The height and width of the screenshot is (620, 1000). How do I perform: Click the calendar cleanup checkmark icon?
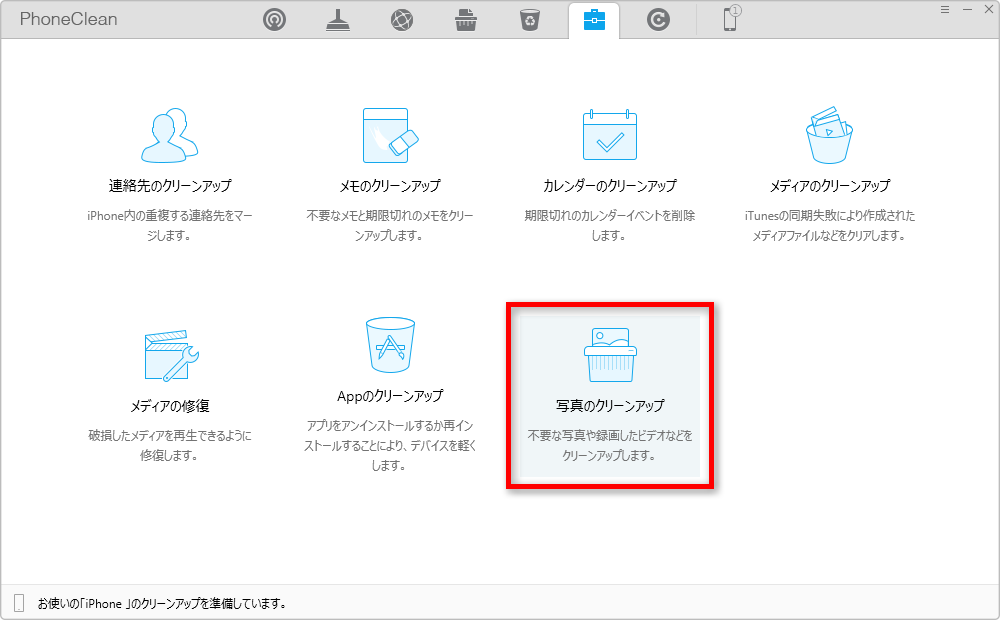pos(610,135)
